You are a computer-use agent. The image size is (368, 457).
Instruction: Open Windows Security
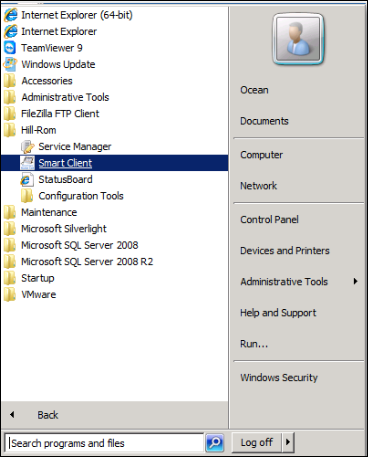click(279, 377)
